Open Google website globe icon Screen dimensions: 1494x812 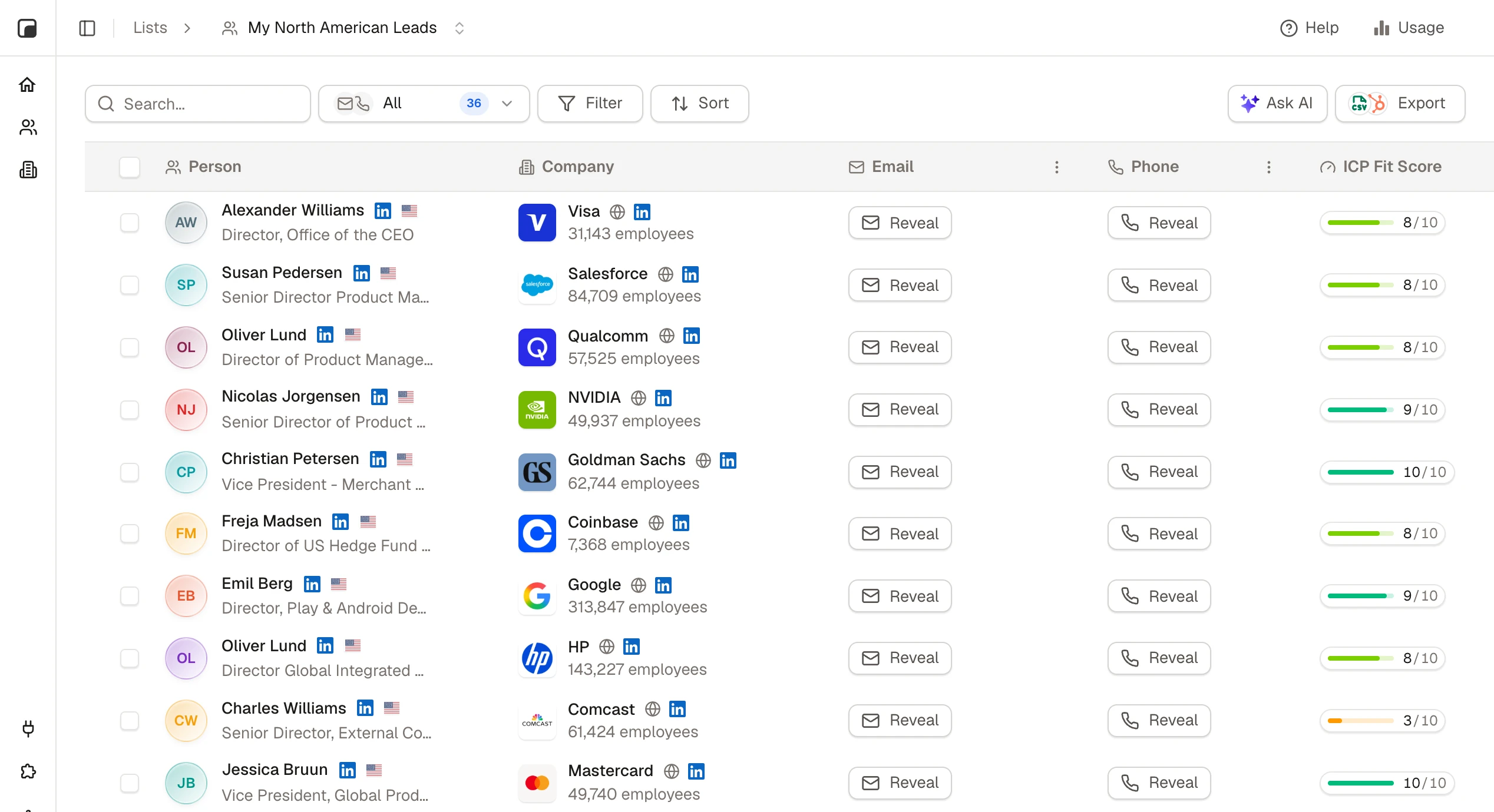pyautogui.click(x=639, y=585)
